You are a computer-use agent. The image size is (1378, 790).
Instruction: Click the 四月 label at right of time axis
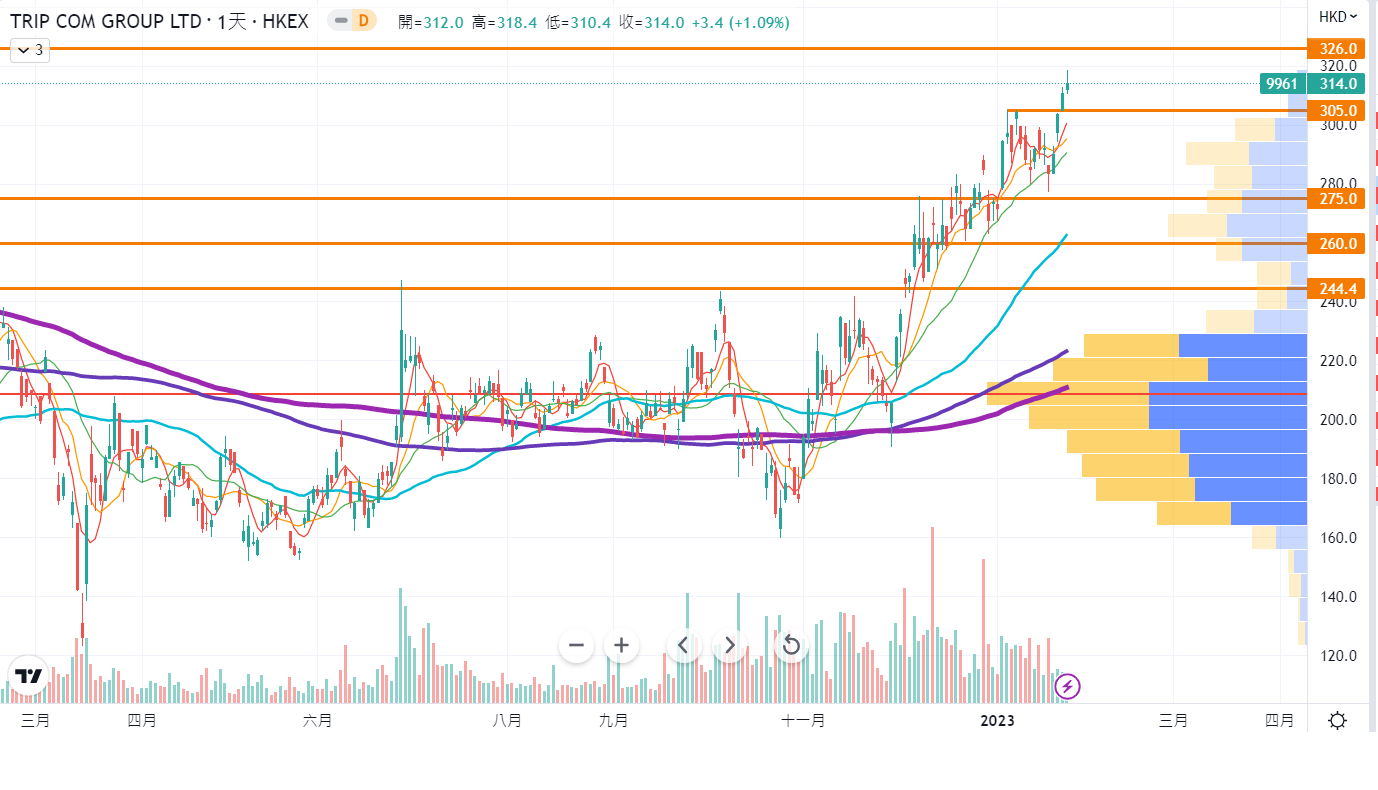[1279, 720]
